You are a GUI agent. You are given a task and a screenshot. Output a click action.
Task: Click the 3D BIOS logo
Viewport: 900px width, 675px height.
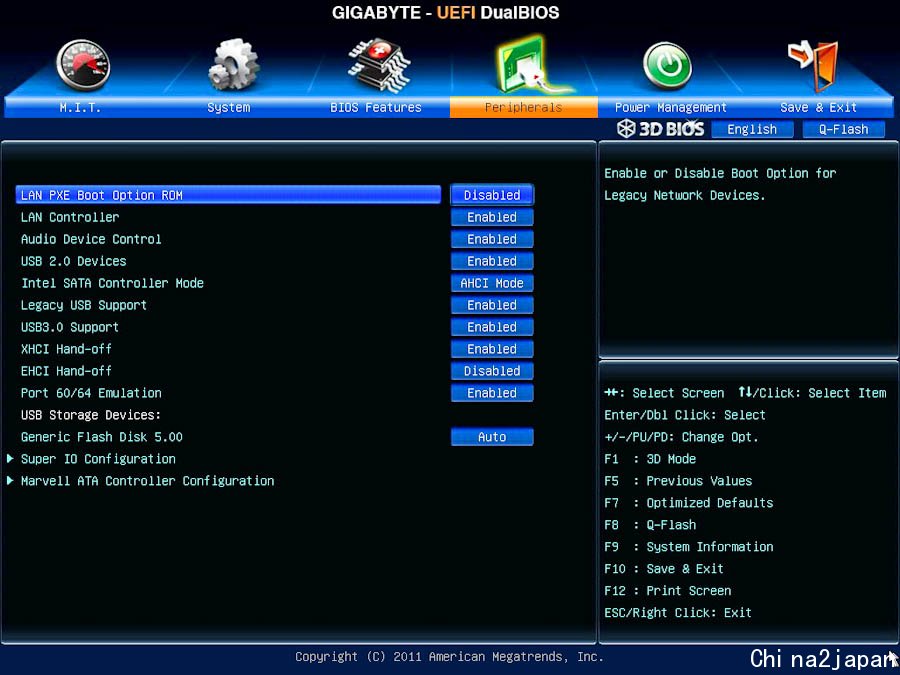coord(661,129)
